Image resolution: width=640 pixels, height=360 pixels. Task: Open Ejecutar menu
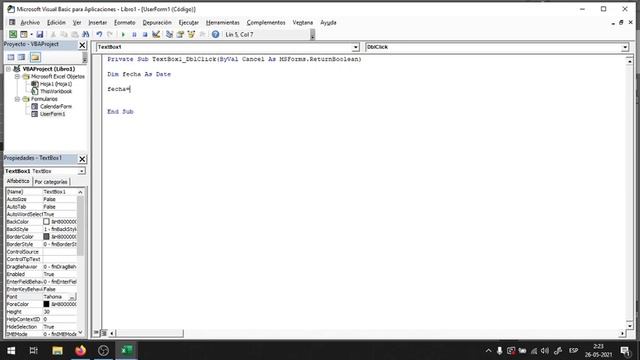coord(189,22)
